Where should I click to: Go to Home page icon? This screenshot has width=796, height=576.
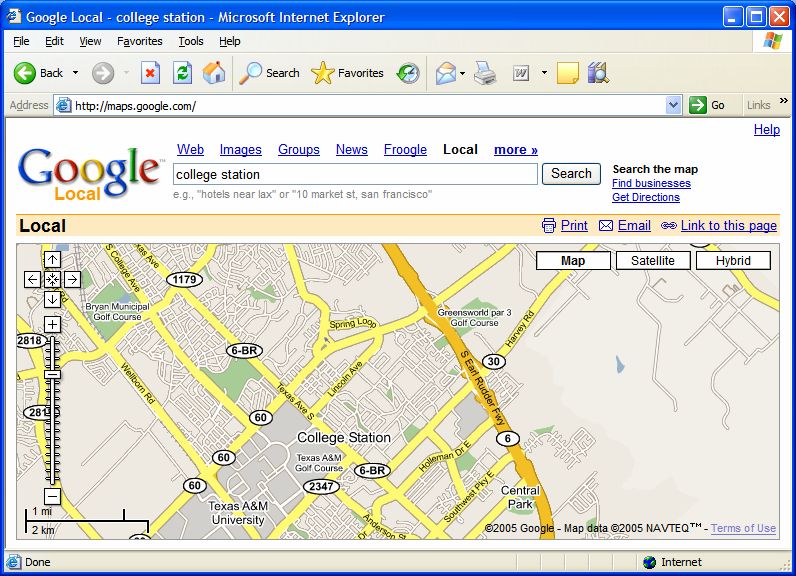(214, 73)
